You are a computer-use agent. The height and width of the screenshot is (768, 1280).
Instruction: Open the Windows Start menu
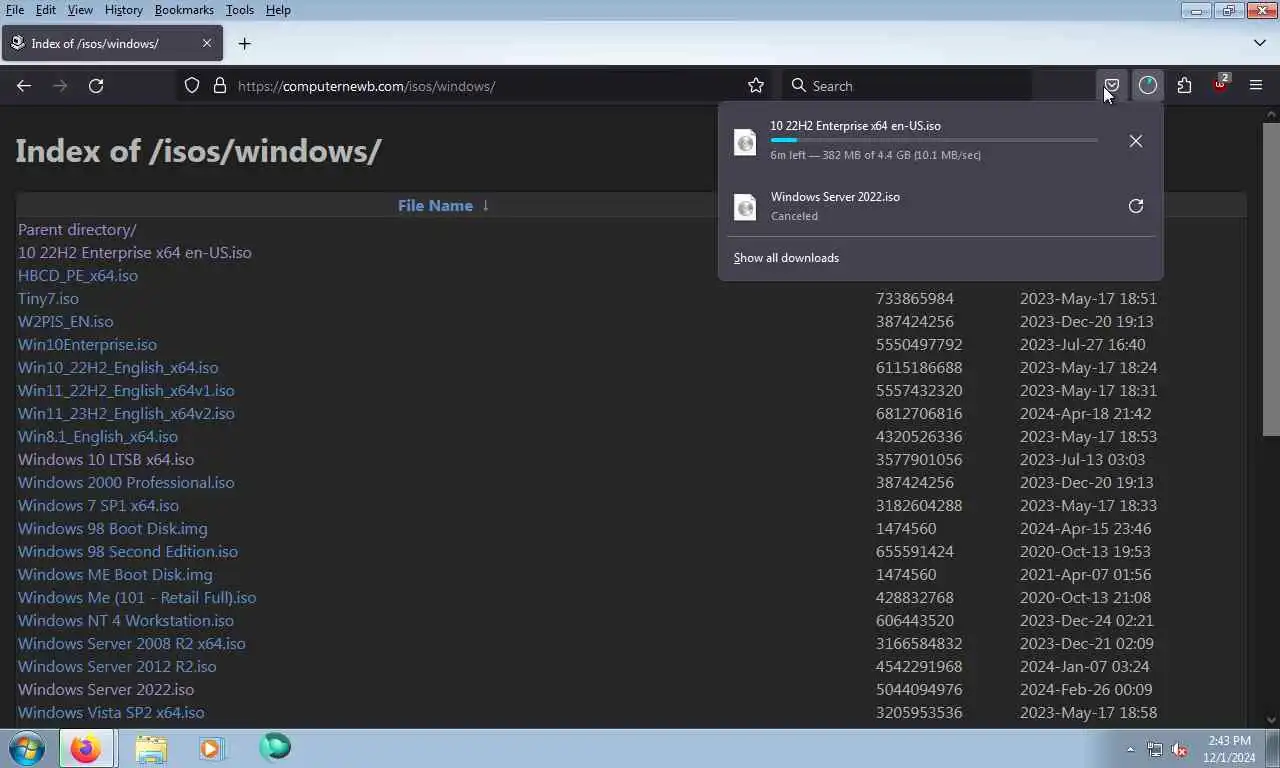pyautogui.click(x=27, y=748)
